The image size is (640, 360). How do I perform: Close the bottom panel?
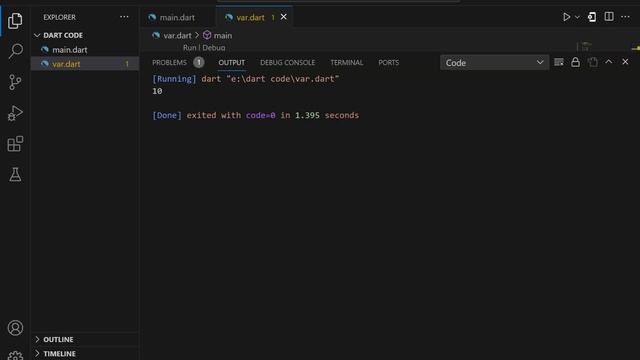click(x=625, y=62)
